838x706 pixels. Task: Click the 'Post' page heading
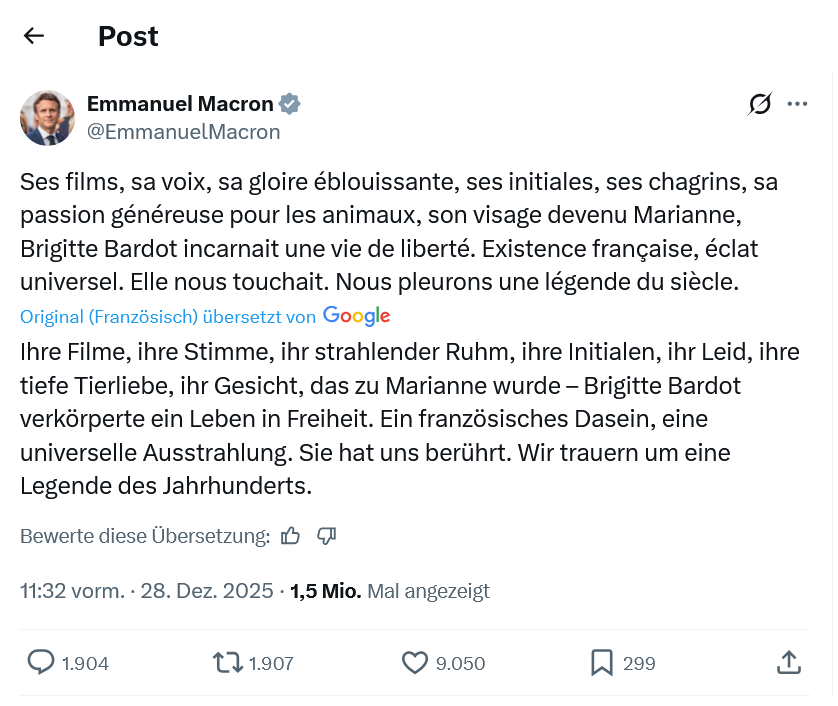point(128,36)
